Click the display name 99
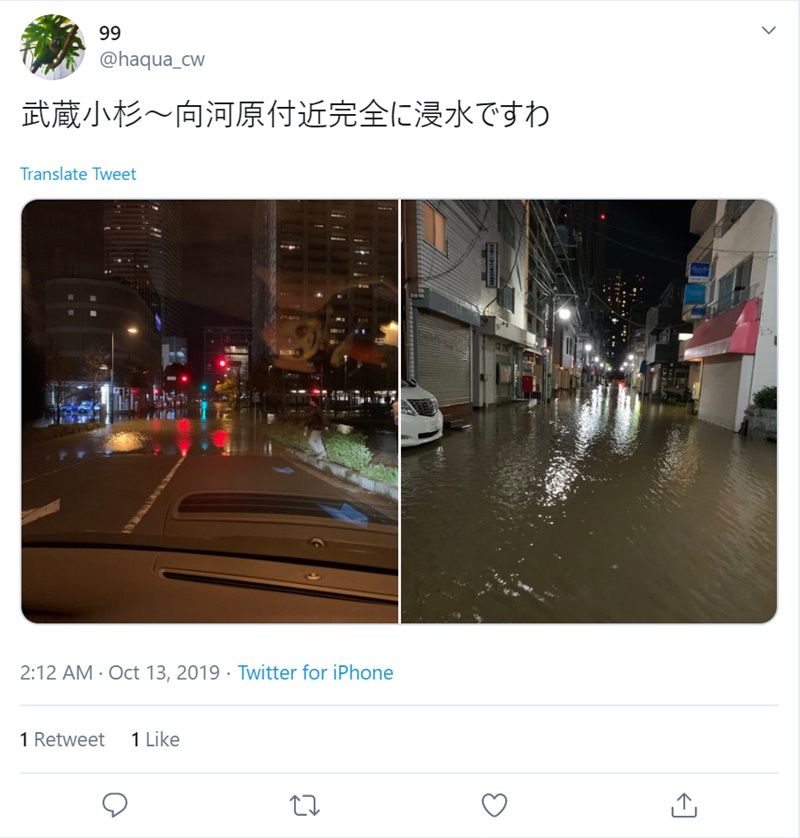 coord(110,33)
